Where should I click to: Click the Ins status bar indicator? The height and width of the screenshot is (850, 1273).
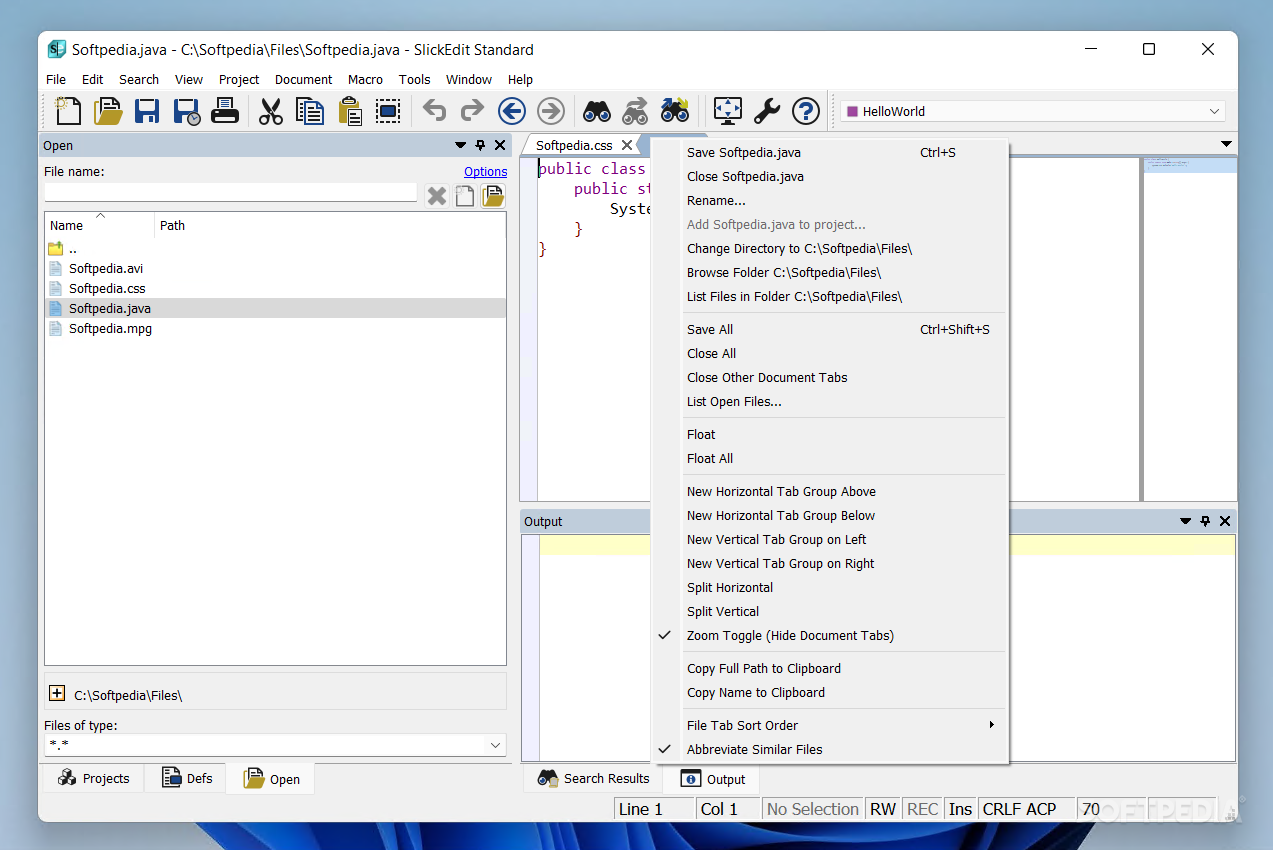coord(960,809)
